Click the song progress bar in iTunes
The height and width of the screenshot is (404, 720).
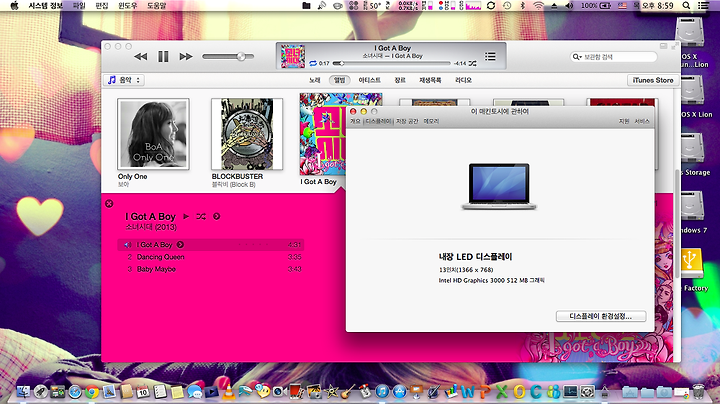(x=391, y=63)
